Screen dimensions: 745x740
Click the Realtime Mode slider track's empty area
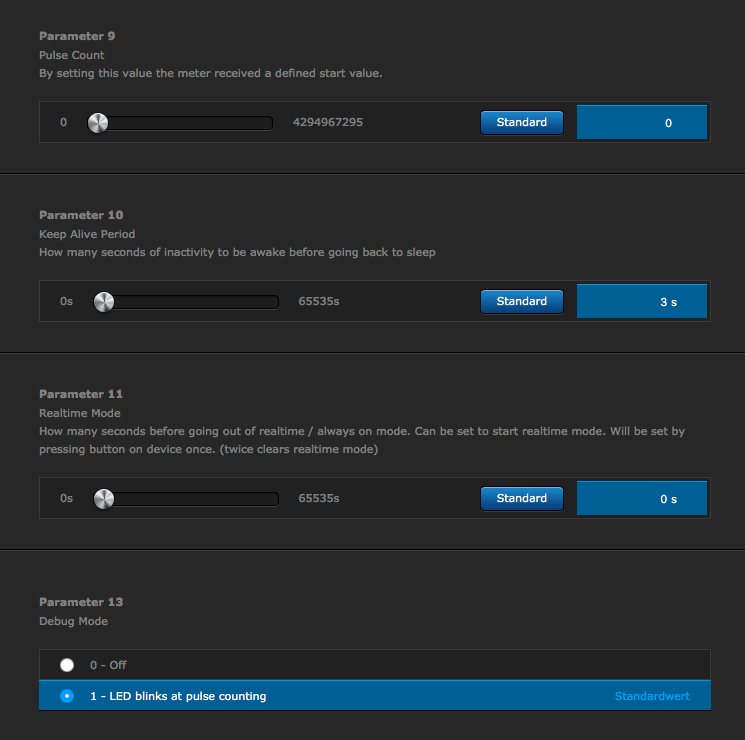[195, 499]
